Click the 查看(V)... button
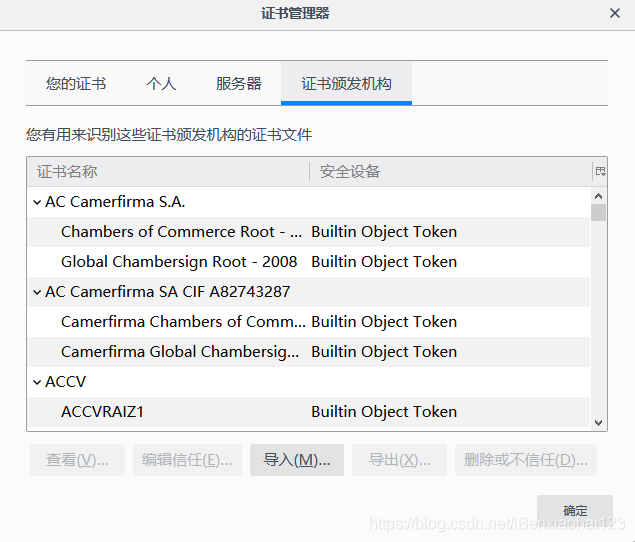The height and width of the screenshot is (542, 635). pos(77,460)
